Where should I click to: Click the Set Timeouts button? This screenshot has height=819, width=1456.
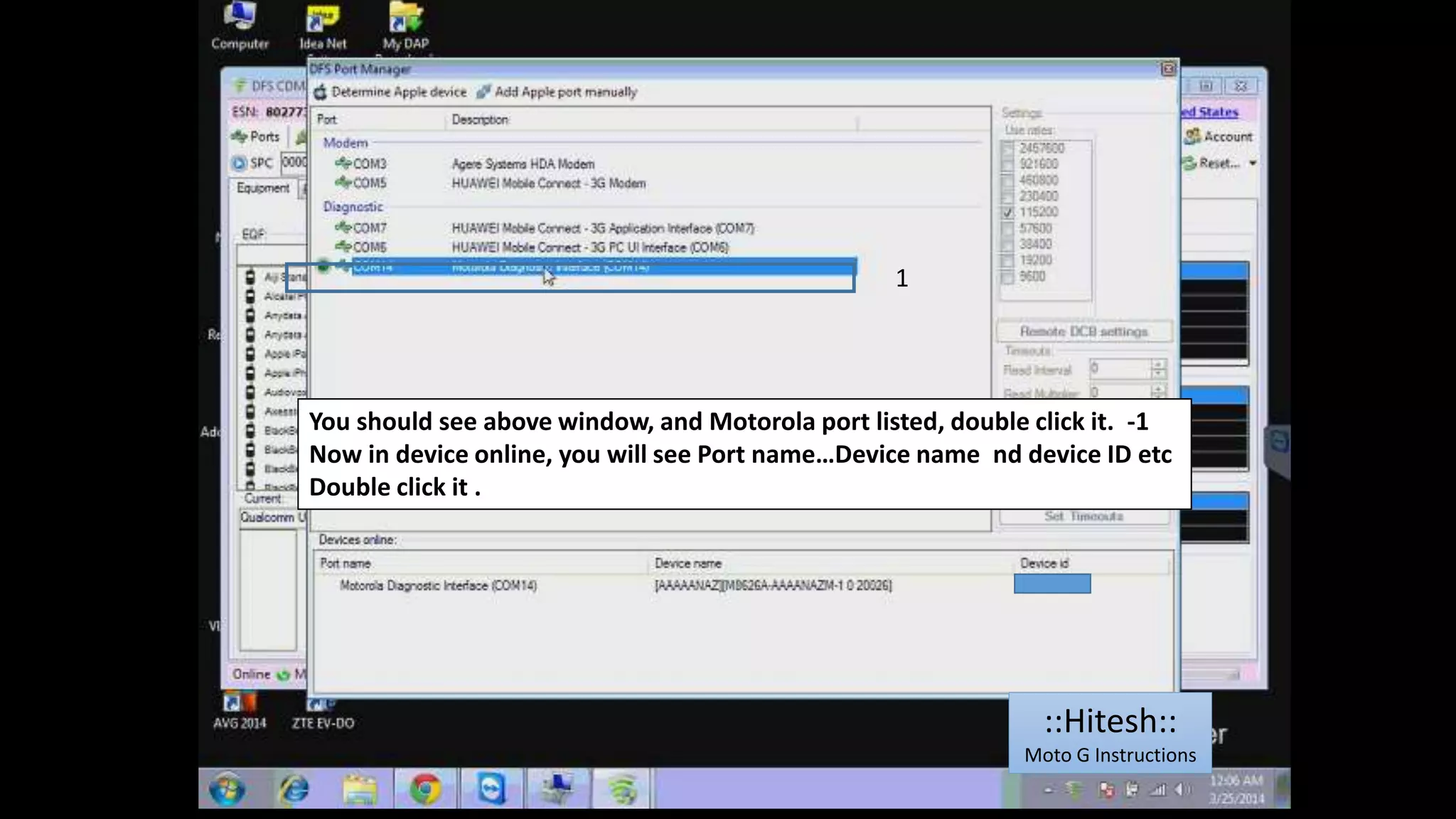[1083, 516]
